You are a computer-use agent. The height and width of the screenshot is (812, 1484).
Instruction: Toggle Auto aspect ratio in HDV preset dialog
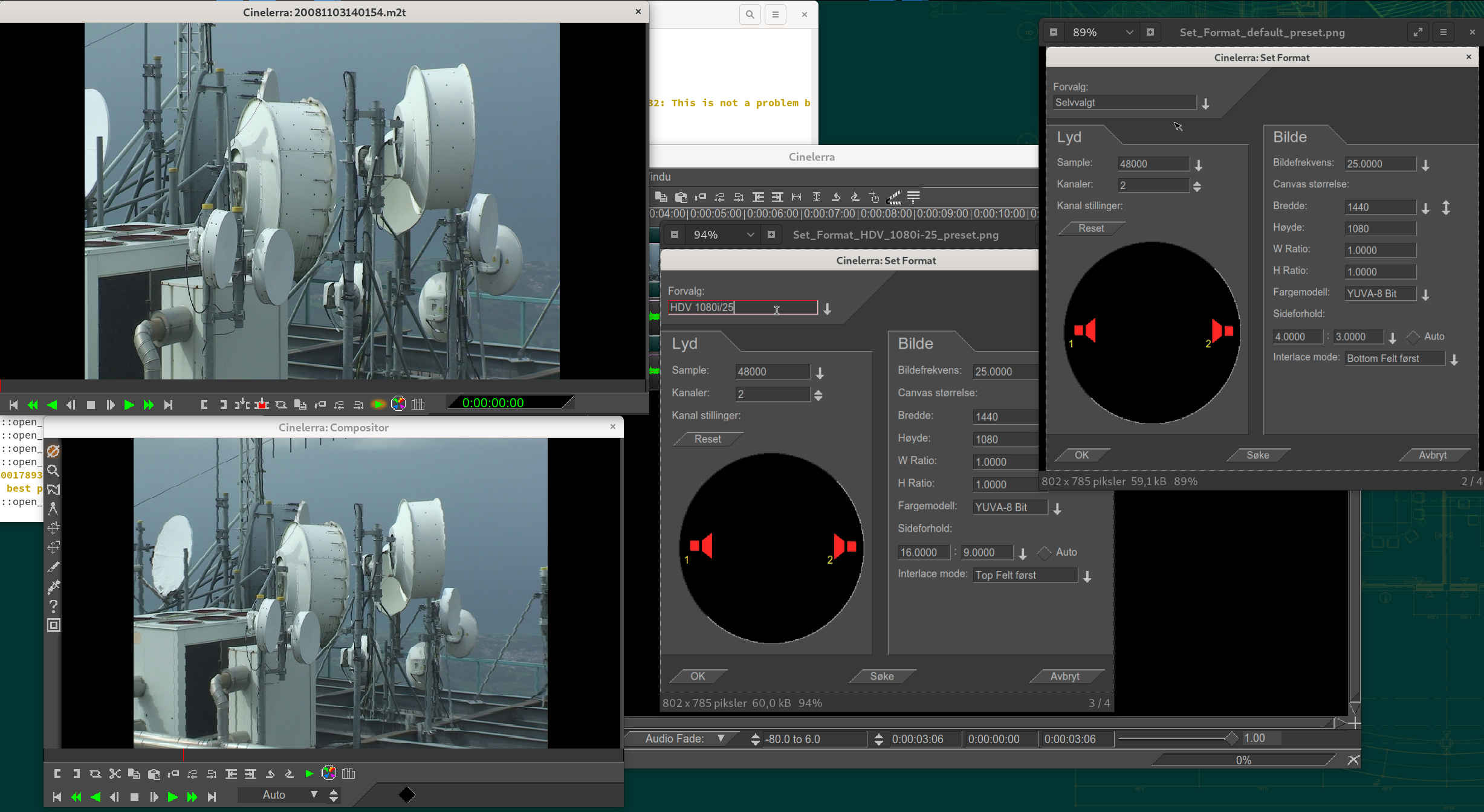(x=1045, y=552)
